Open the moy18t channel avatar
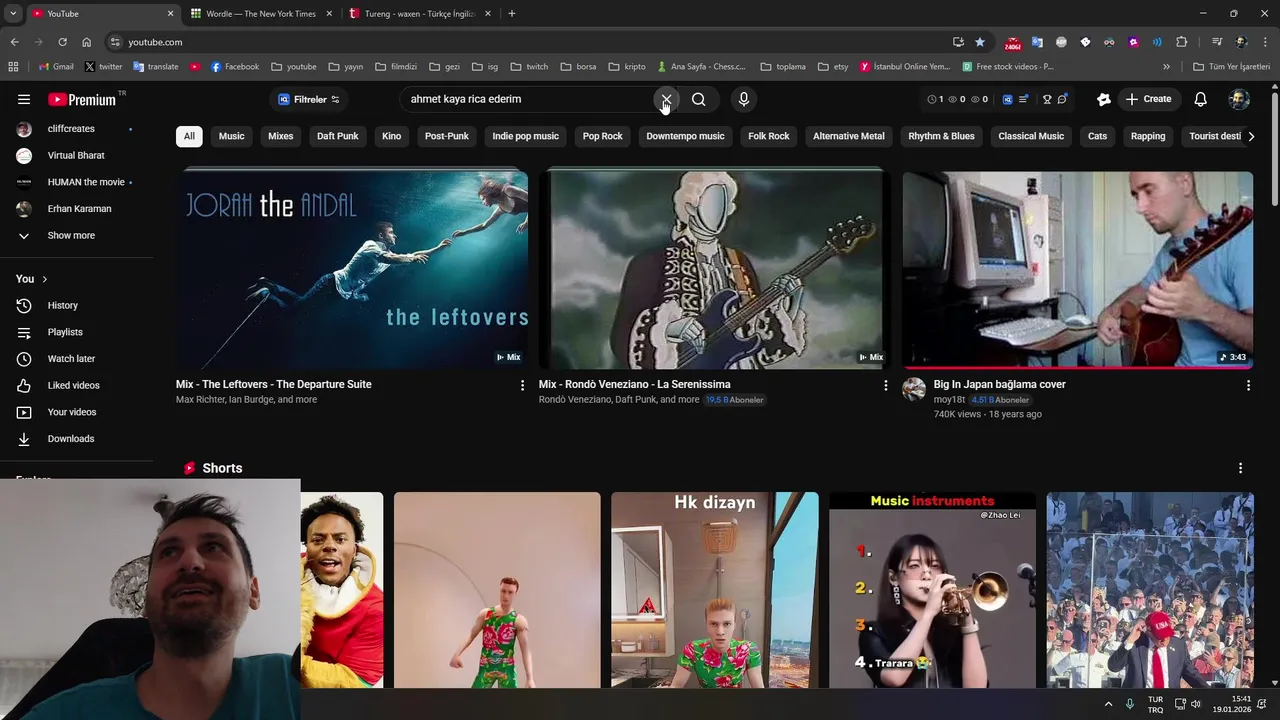The height and width of the screenshot is (720, 1280). click(x=914, y=389)
